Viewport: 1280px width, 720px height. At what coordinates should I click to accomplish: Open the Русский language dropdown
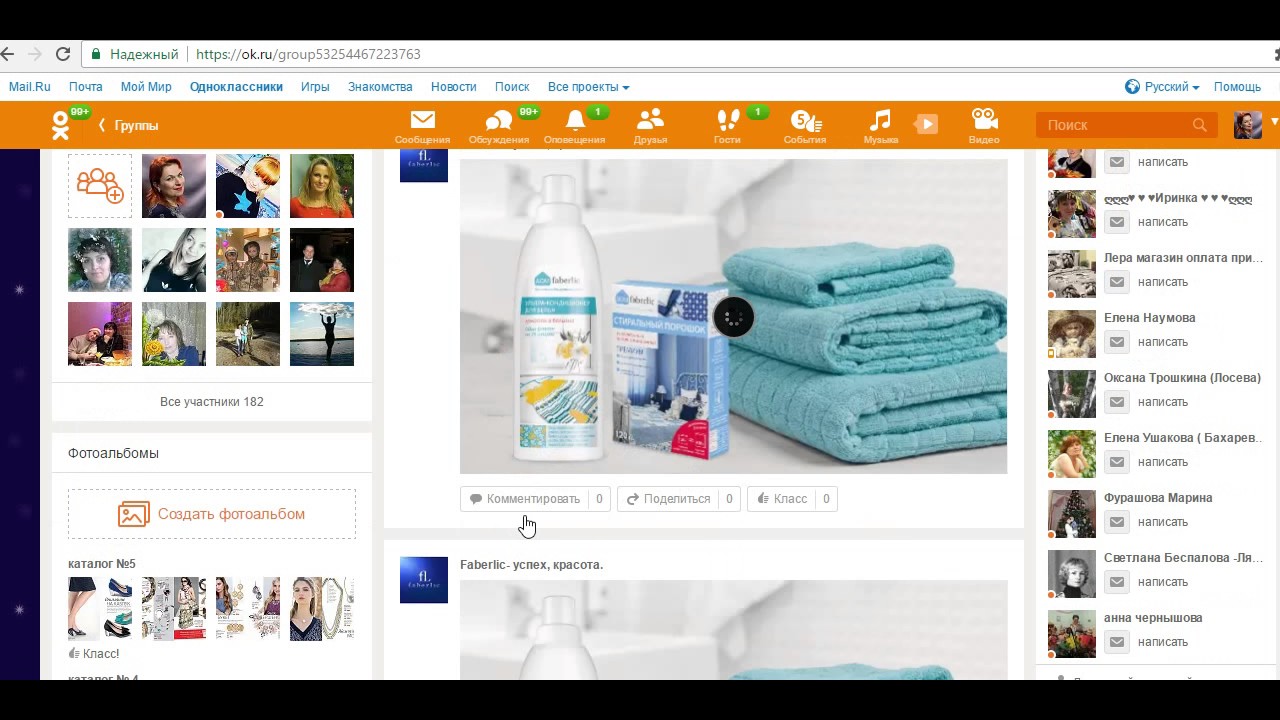[x=1162, y=87]
